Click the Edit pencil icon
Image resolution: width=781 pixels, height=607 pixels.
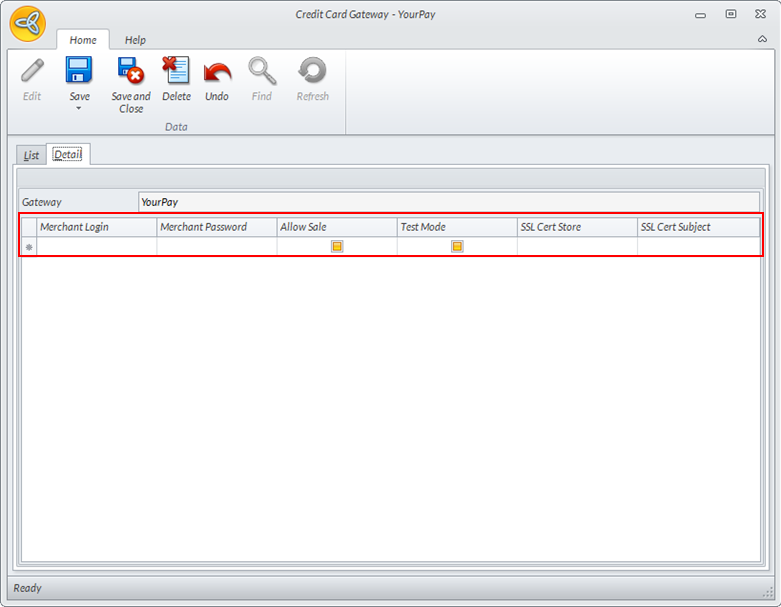tap(32, 72)
